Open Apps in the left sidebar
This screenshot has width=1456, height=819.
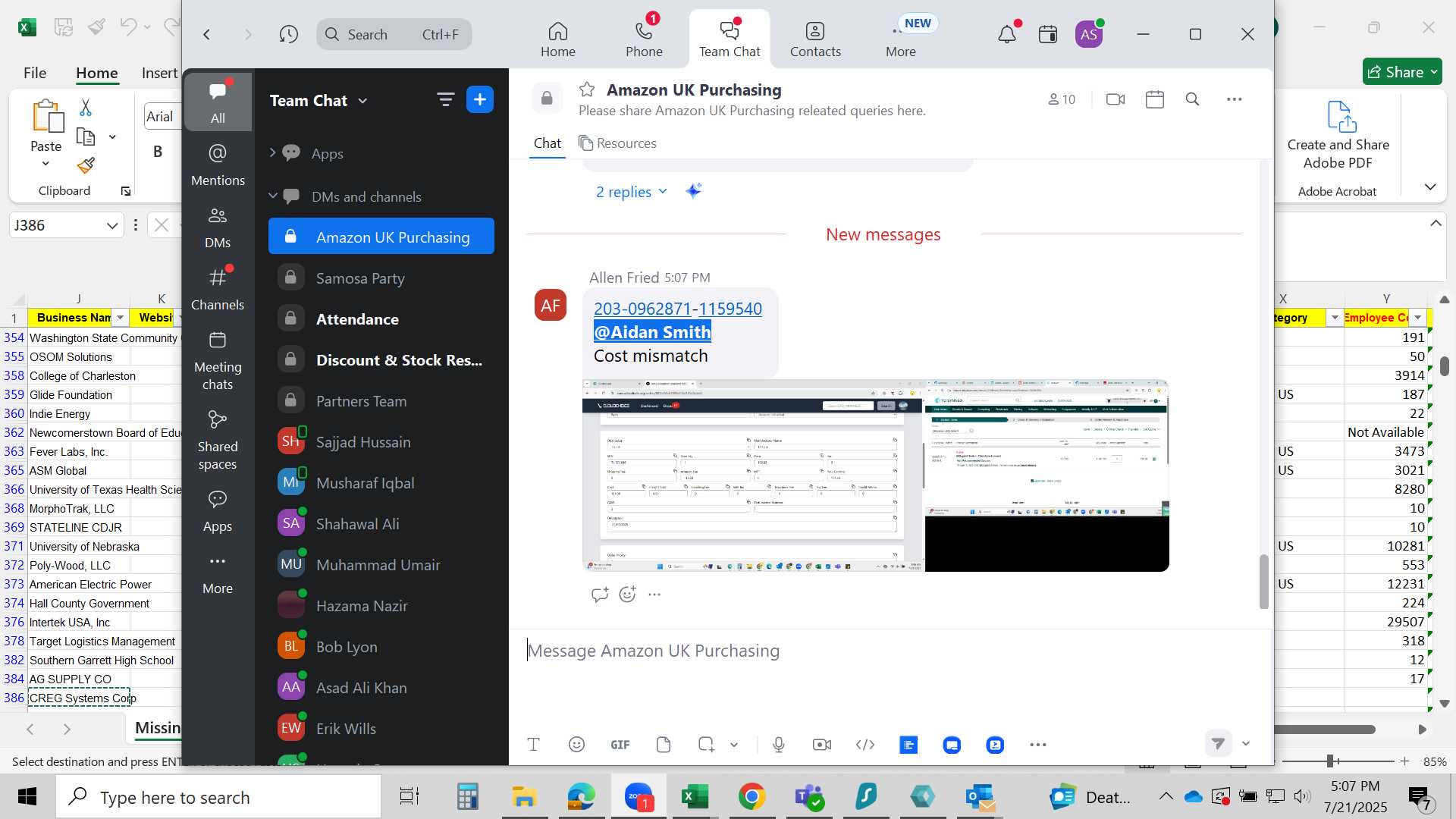tap(218, 511)
